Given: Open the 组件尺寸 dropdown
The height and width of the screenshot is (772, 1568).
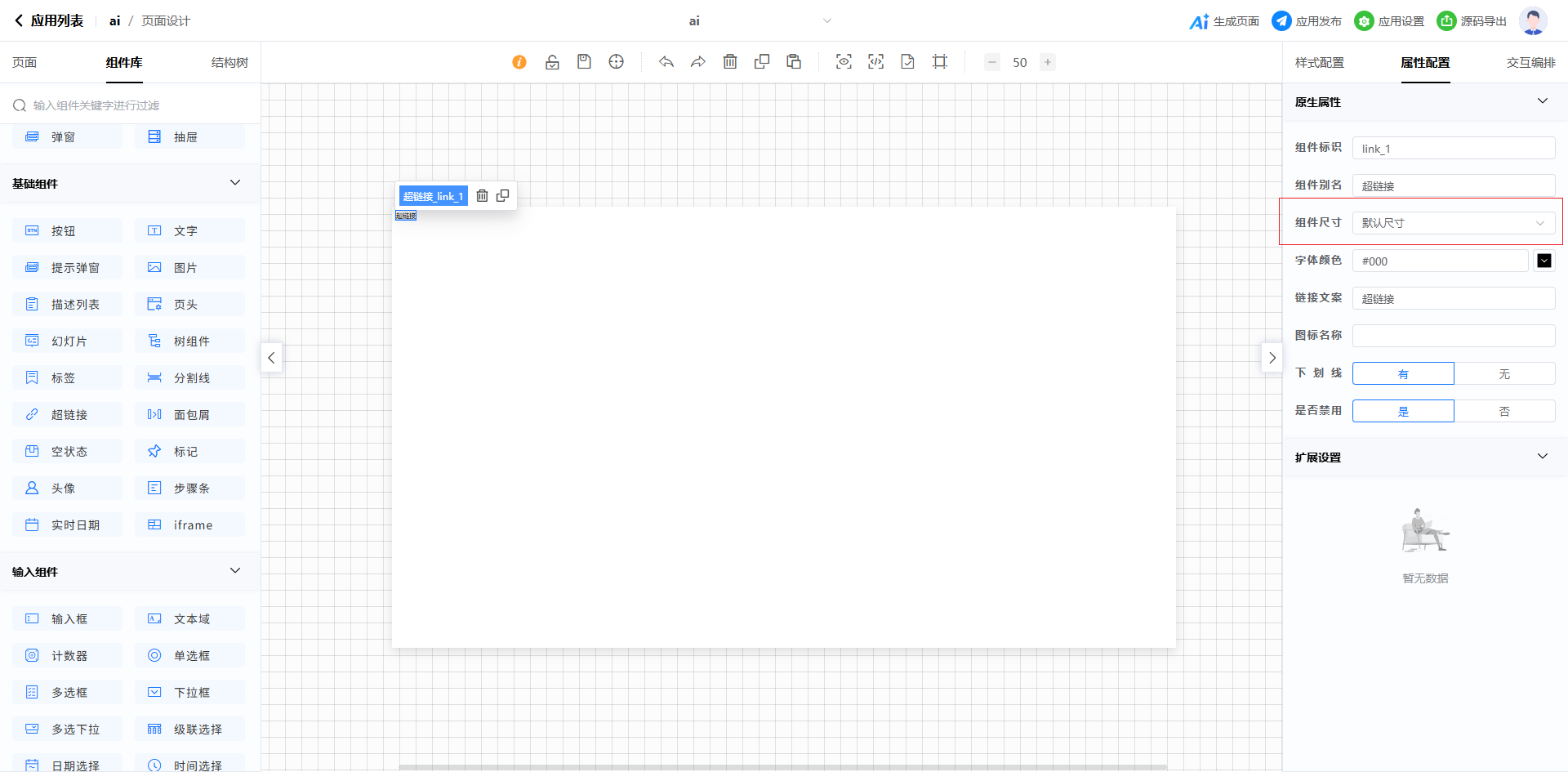Looking at the screenshot, I should (x=1454, y=223).
